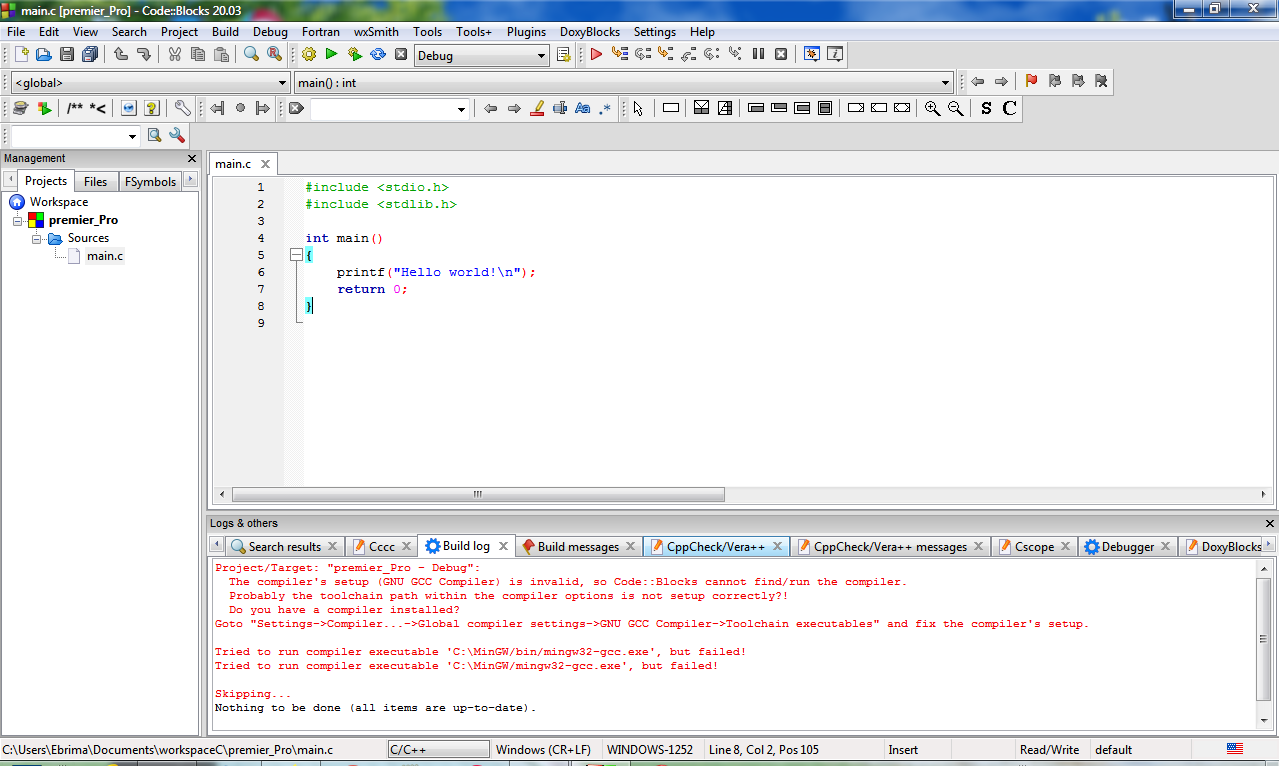
Task: Click the highlight occurrences pencil icon
Action: [536, 107]
